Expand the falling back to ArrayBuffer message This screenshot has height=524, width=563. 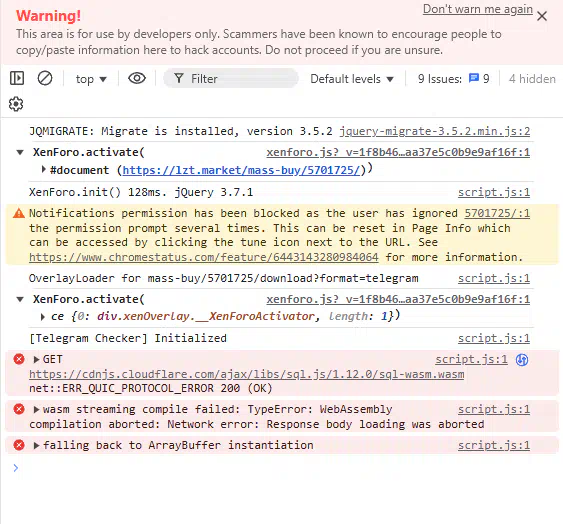click(x=36, y=445)
